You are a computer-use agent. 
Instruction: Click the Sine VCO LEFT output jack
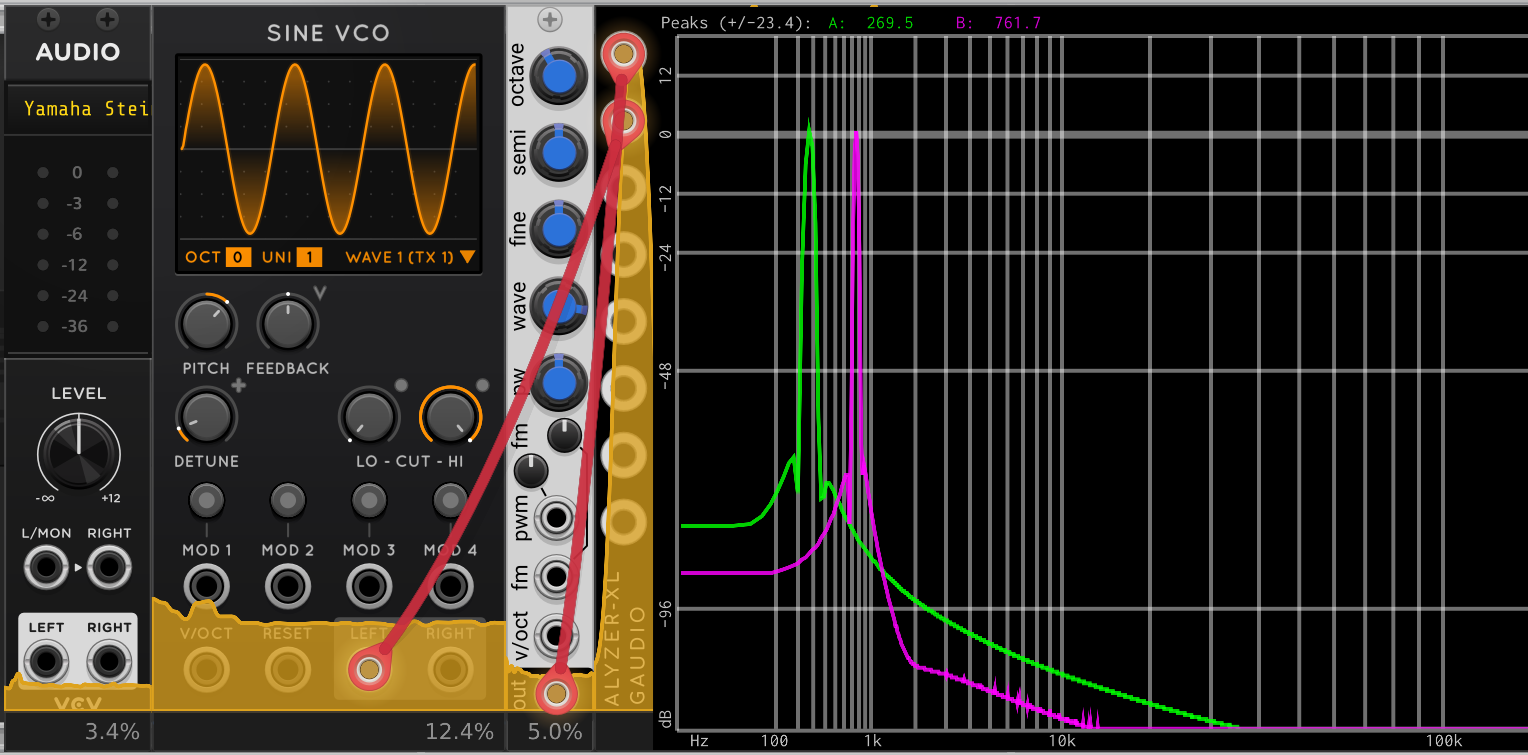(369, 668)
